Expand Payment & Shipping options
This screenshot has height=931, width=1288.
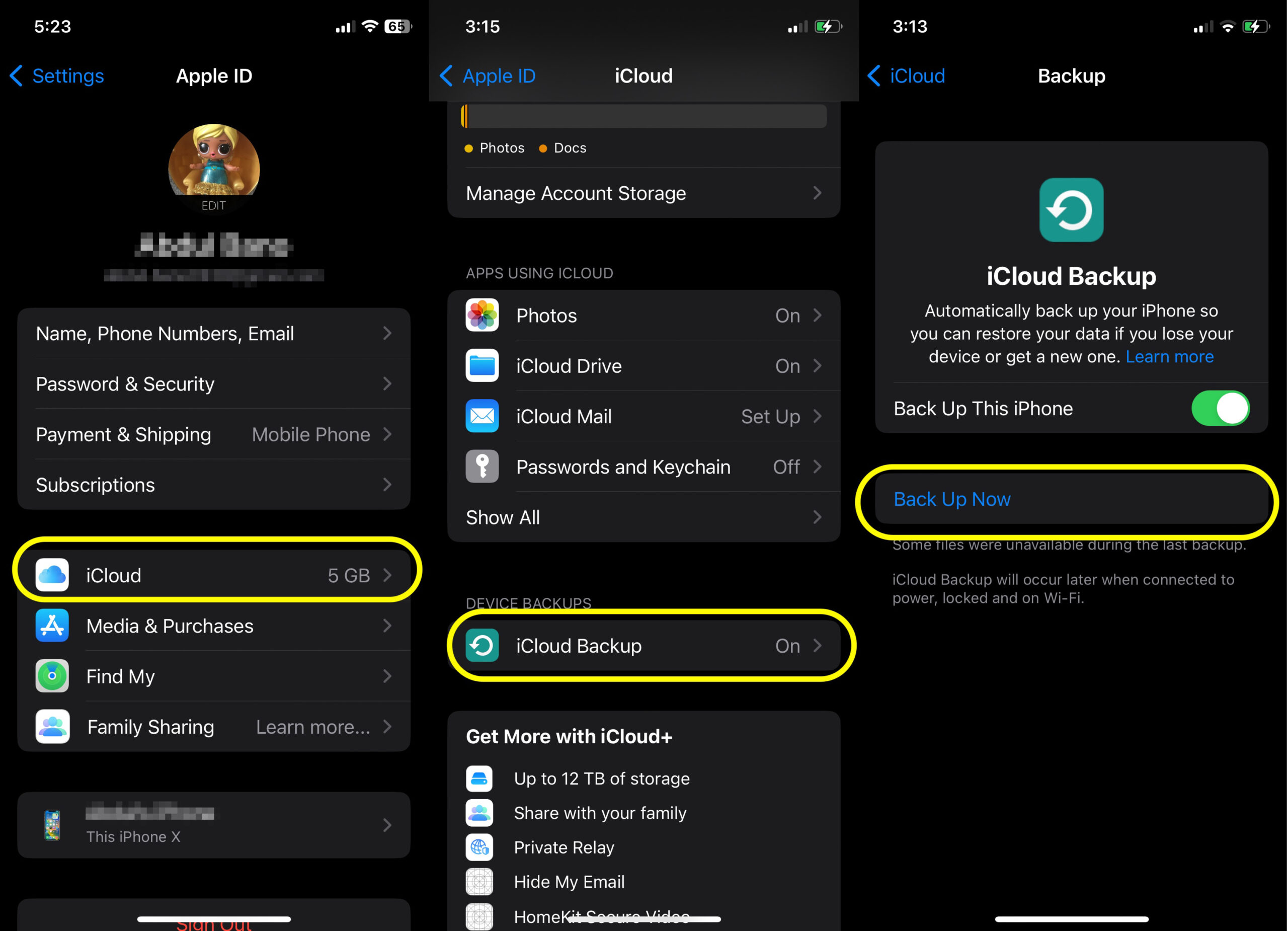(213, 434)
